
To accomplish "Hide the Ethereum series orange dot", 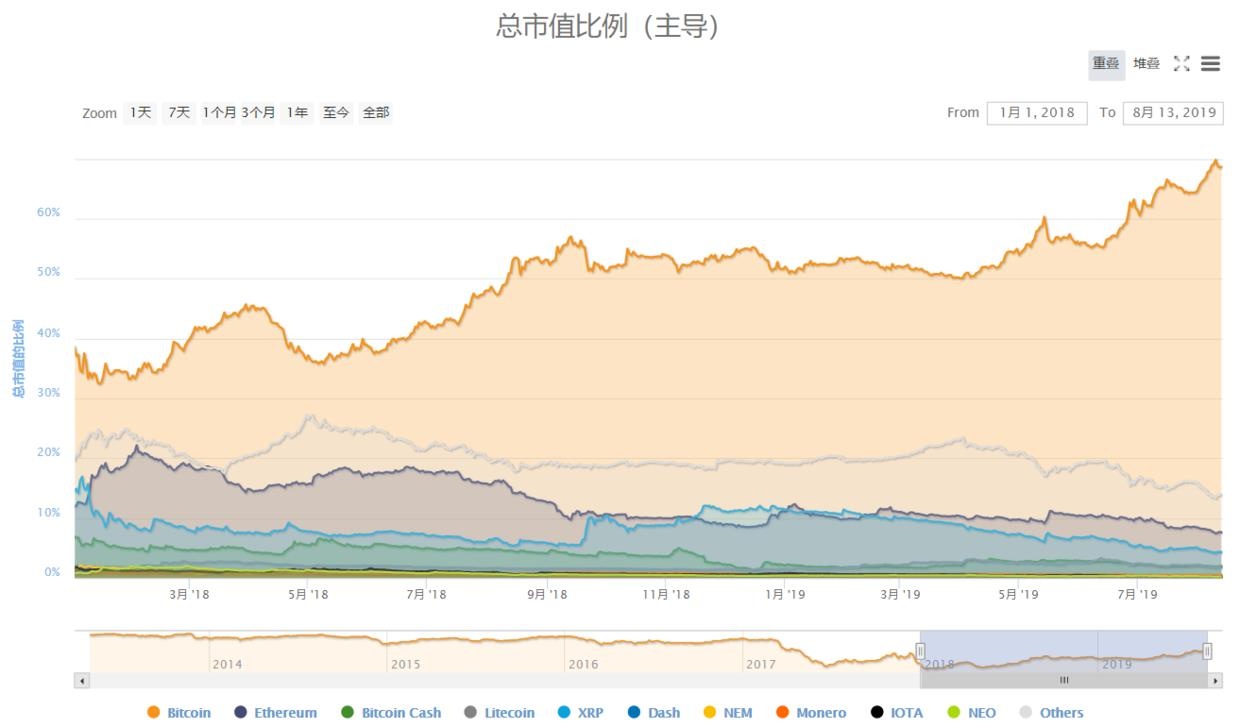I will 240,713.
